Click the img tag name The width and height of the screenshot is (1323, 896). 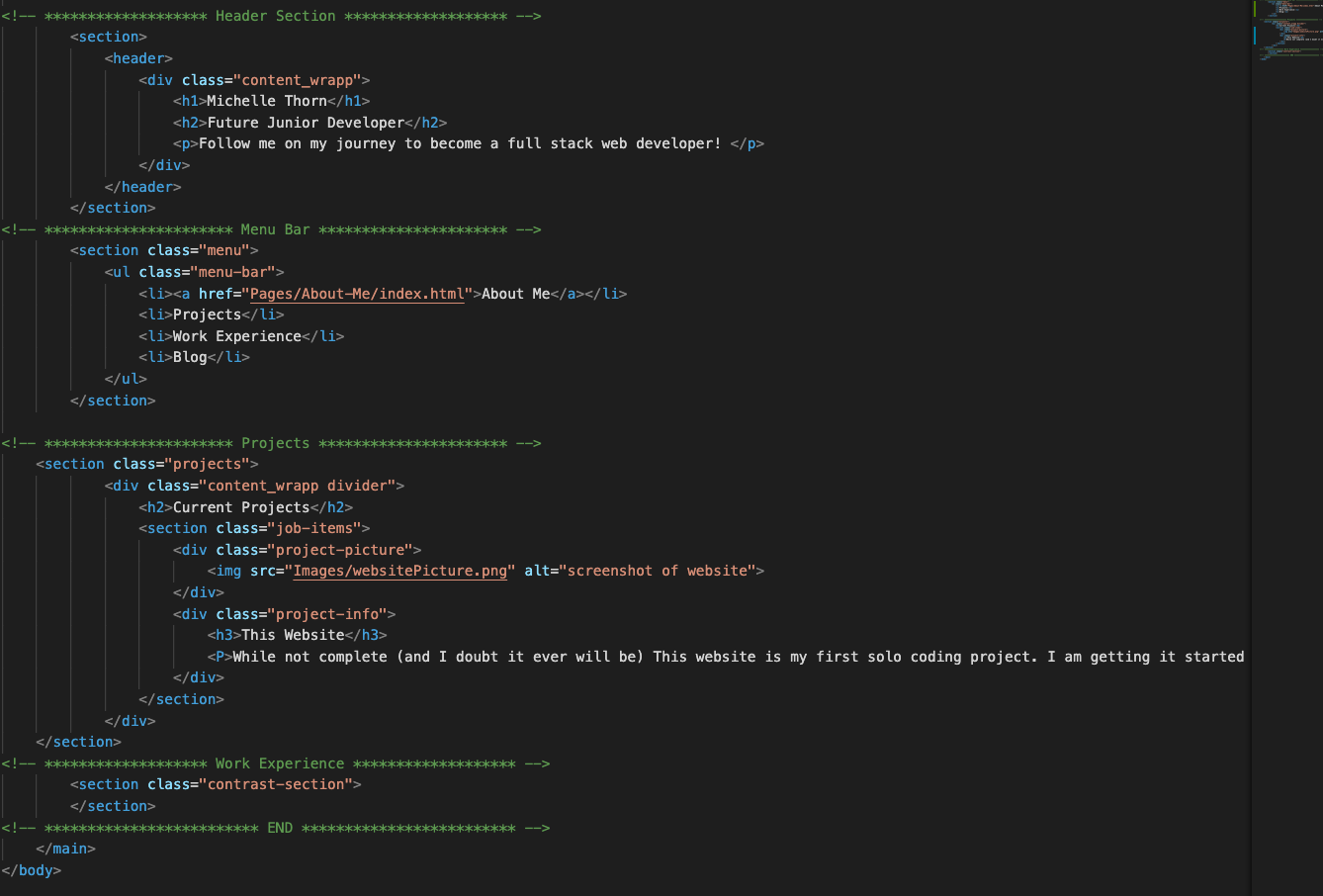228,571
